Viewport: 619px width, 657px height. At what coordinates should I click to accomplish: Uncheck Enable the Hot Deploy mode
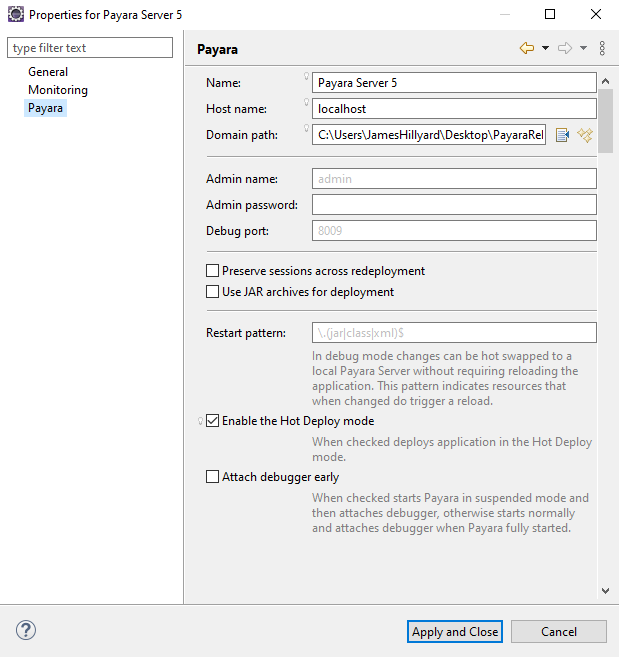coord(212,422)
